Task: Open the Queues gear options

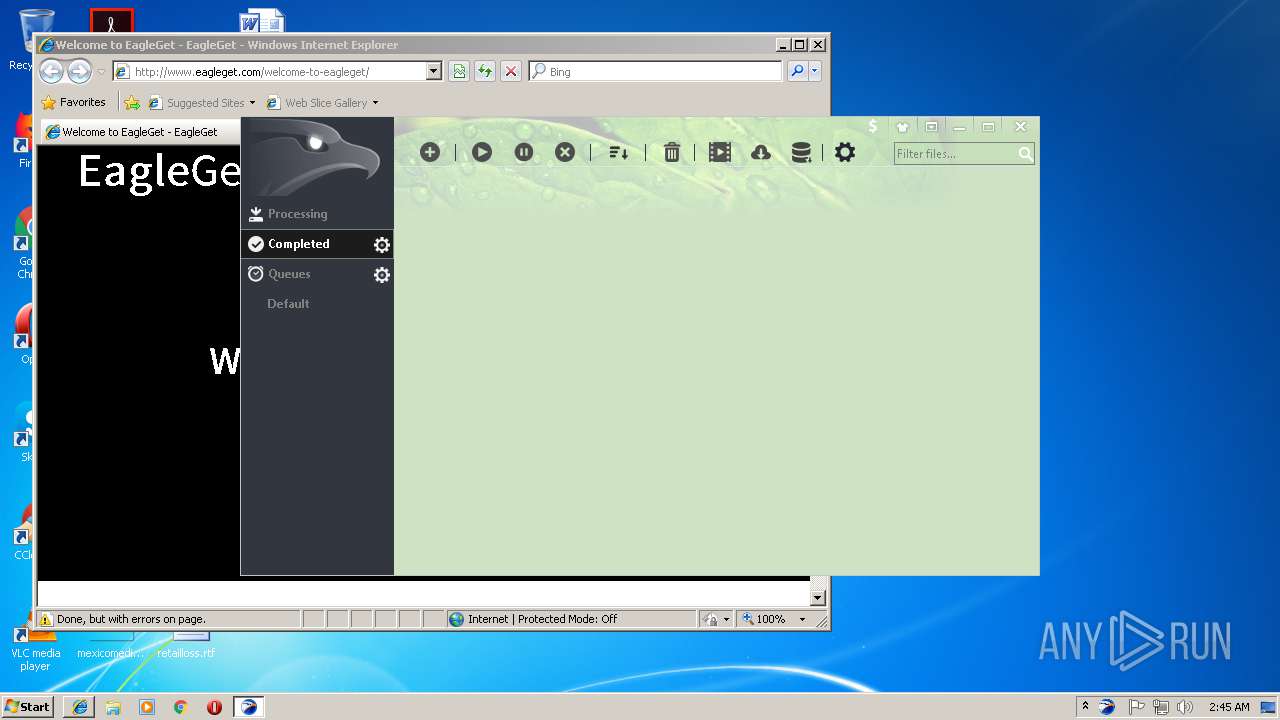Action: tap(381, 275)
